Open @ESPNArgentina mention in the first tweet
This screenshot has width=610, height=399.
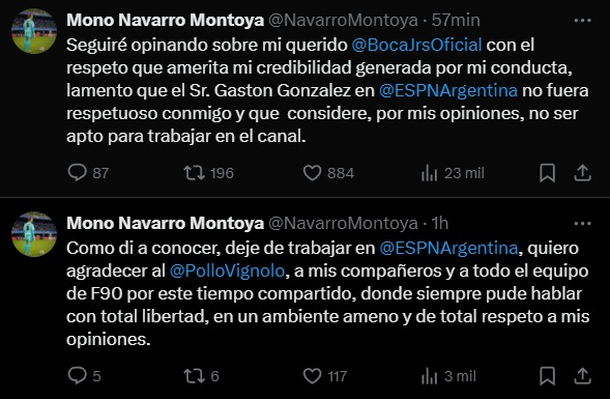(x=448, y=91)
